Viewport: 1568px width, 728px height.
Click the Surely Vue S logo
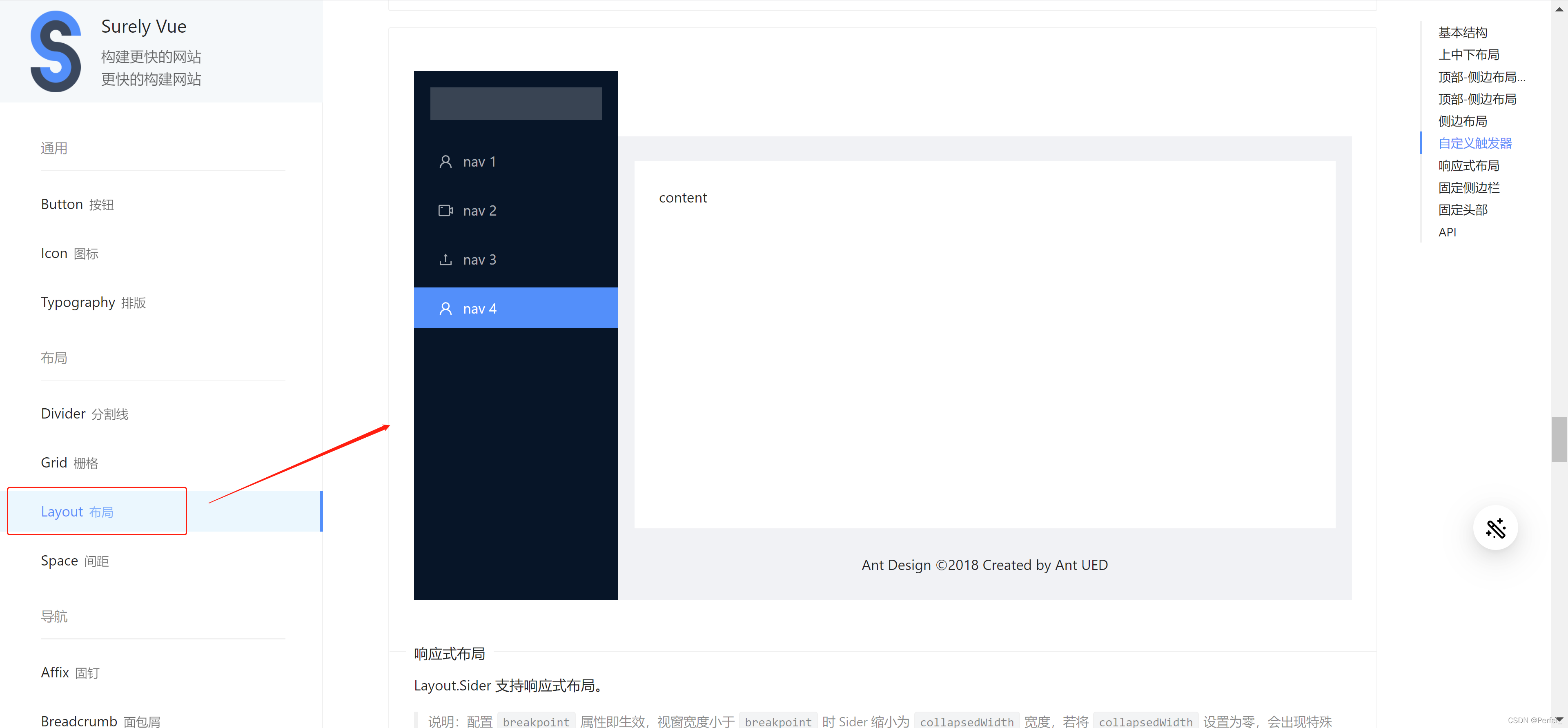click(x=56, y=51)
